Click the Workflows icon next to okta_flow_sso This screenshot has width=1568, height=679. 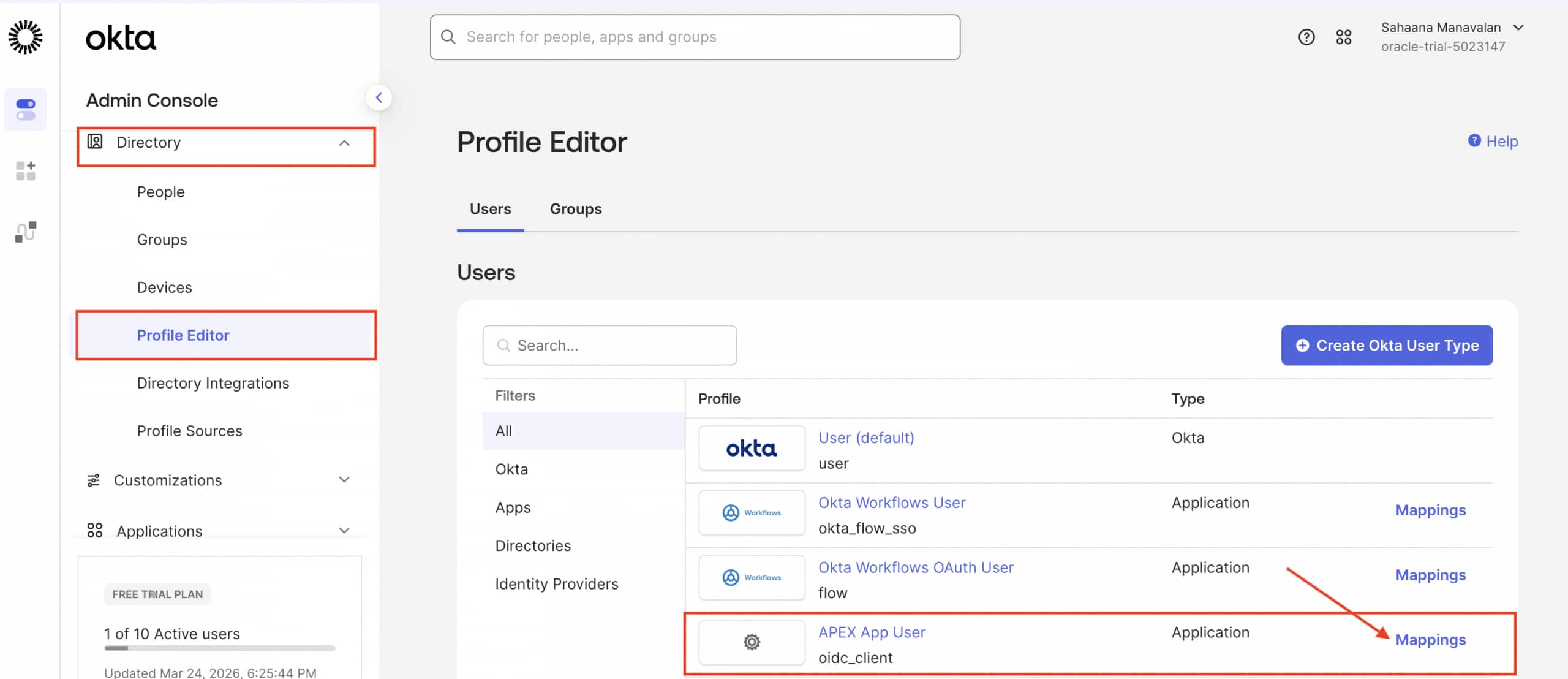click(x=752, y=512)
